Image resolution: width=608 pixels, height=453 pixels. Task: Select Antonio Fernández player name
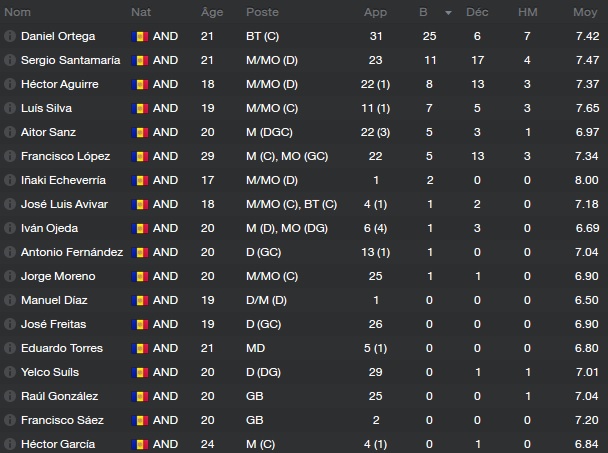[x=72, y=252]
